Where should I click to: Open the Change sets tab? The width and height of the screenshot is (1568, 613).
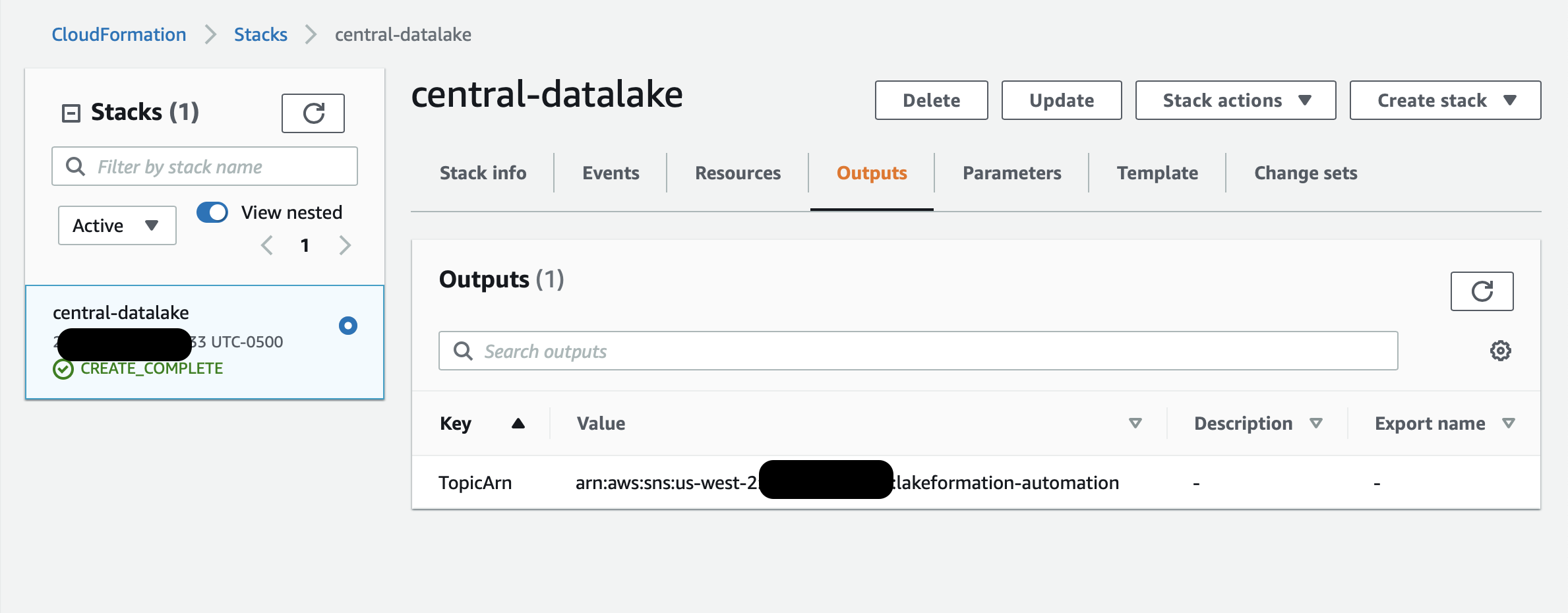pyautogui.click(x=1306, y=173)
